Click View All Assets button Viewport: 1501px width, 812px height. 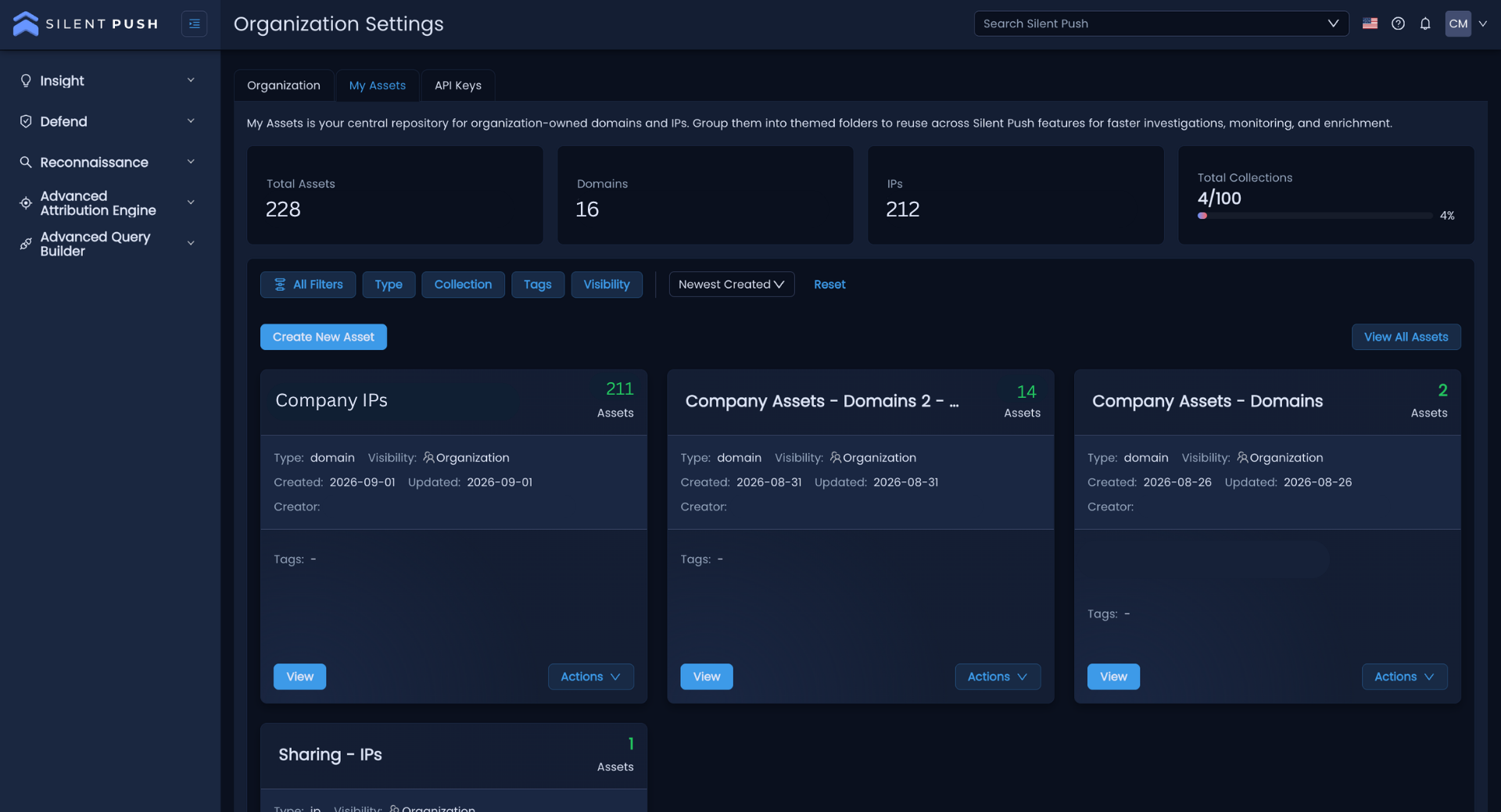click(1406, 337)
